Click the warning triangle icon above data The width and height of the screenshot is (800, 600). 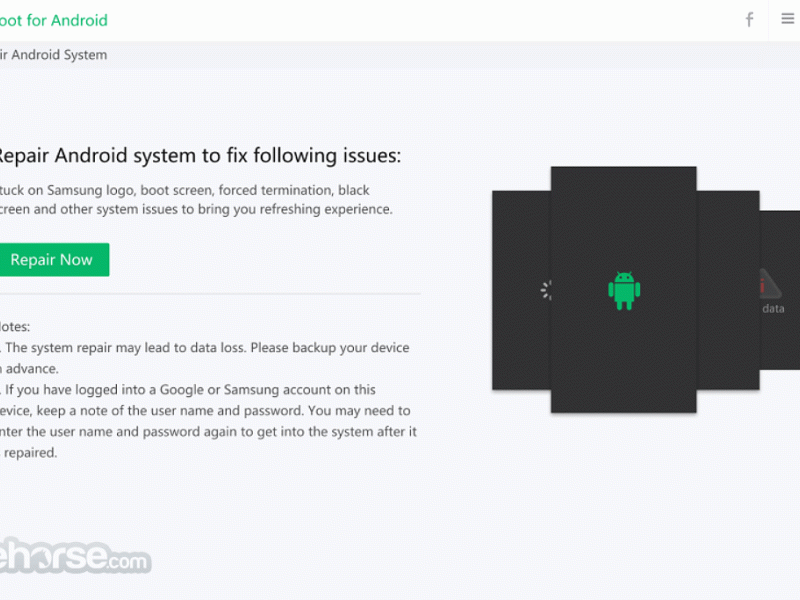point(770,284)
